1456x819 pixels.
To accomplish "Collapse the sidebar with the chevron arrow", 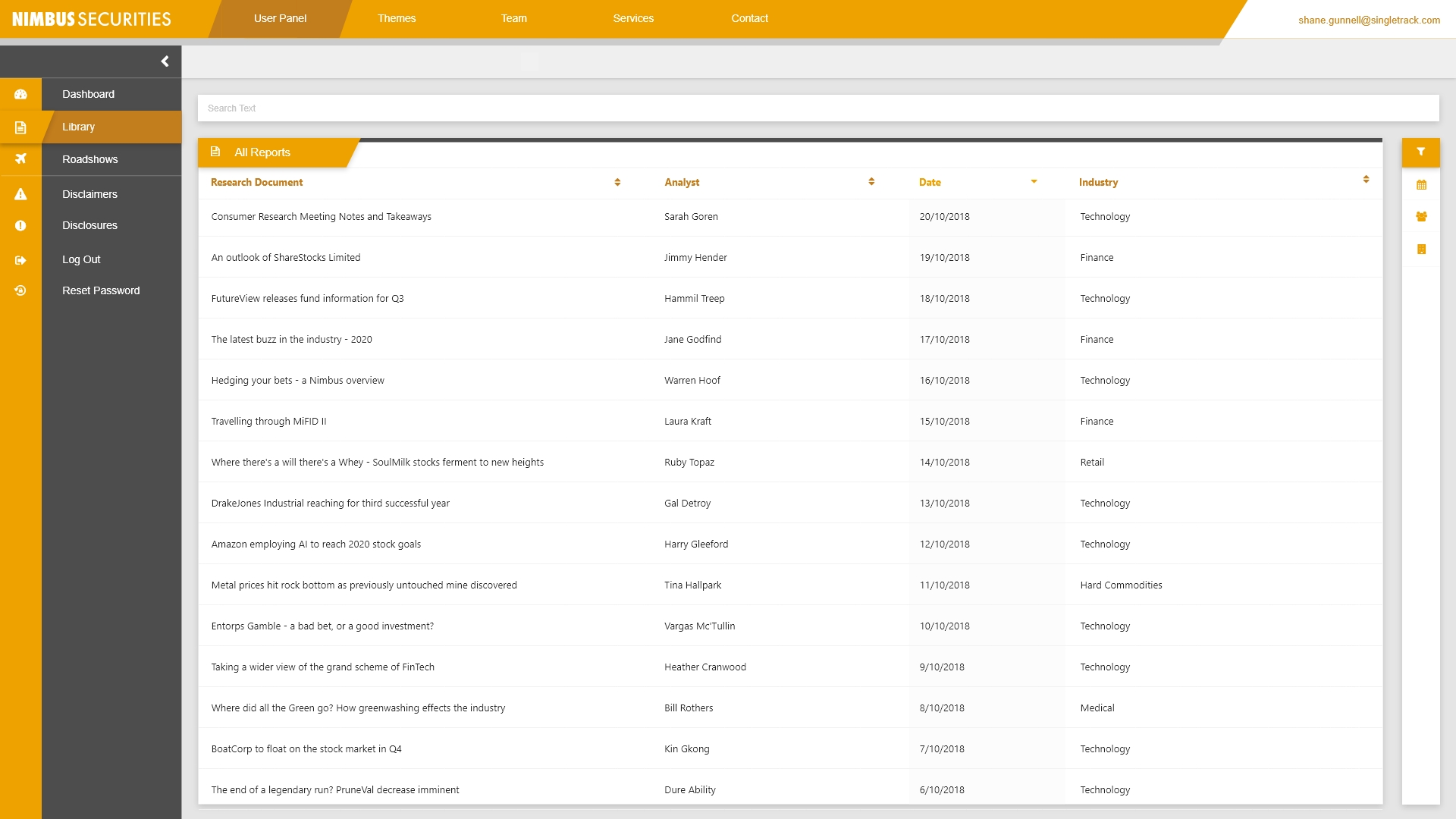I will coord(165,61).
